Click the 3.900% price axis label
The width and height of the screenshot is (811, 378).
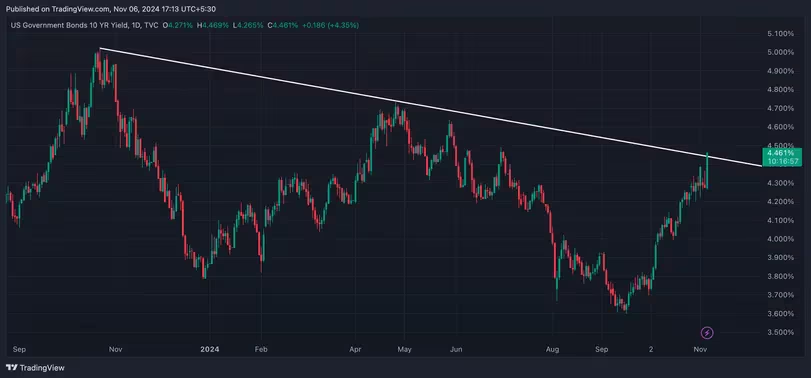pyautogui.click(x=779, y=258)
